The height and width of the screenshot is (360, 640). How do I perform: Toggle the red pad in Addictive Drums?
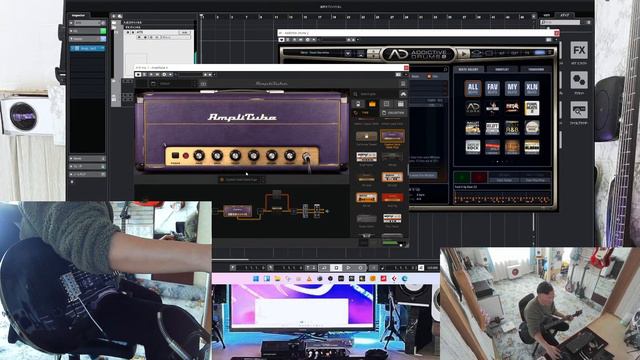(479, 177)
